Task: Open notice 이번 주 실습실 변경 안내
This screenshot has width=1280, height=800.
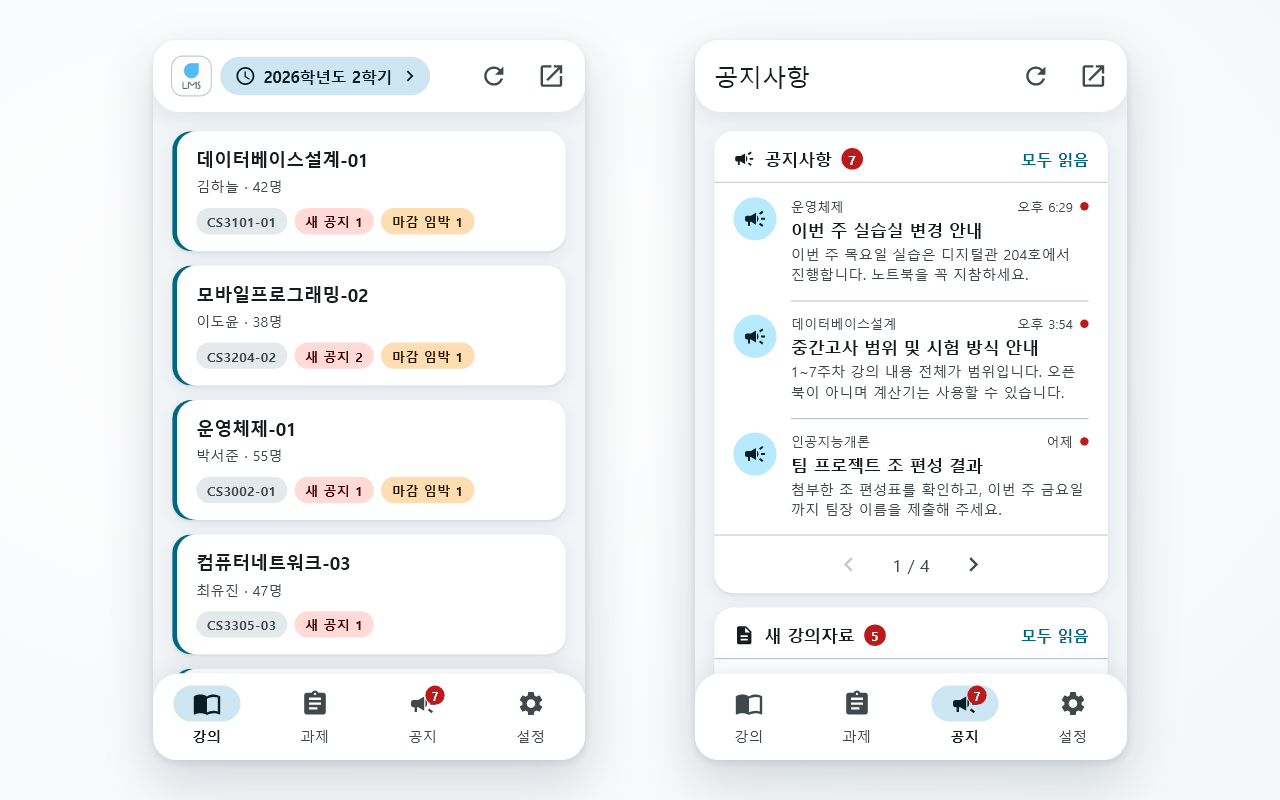Action: pyautogui.click(x=911, y=241)
